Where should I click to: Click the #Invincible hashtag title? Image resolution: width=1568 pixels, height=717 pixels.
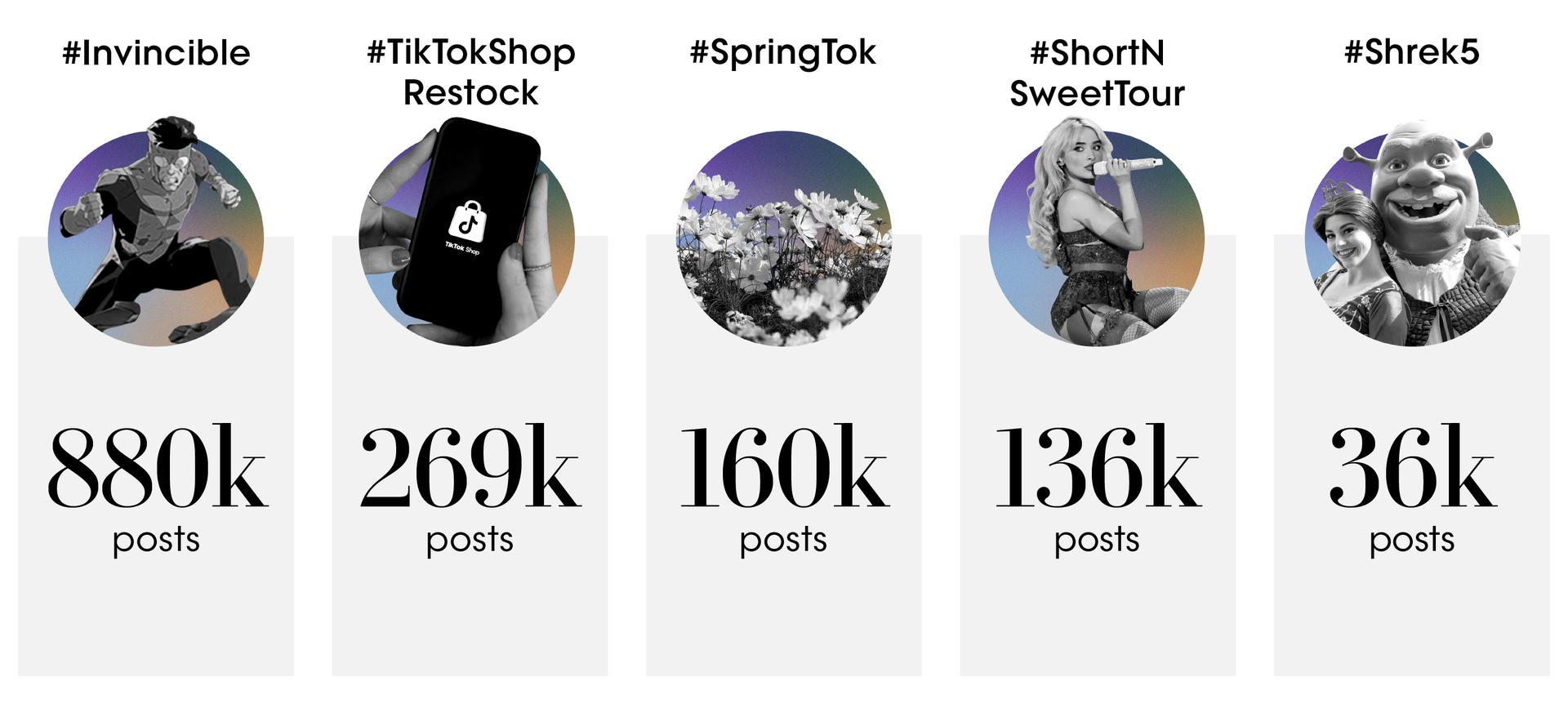pos(156,53)
